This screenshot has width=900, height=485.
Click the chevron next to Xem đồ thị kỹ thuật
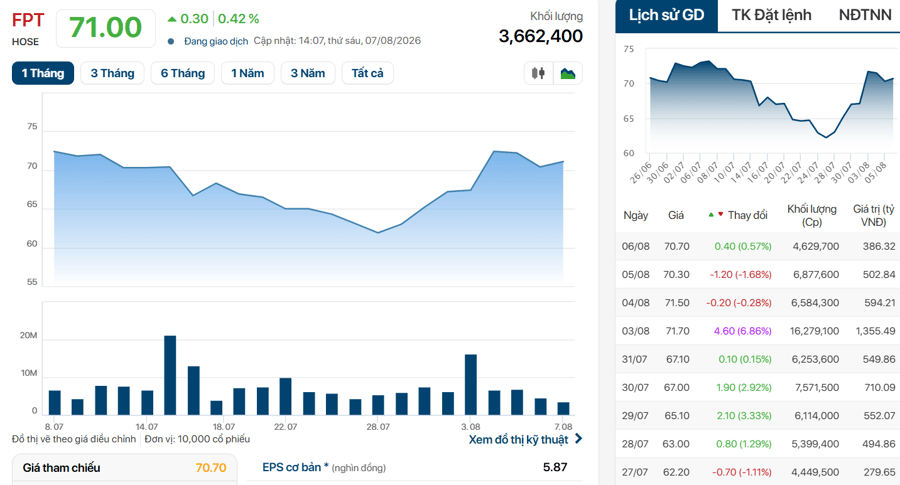(578, 439)
